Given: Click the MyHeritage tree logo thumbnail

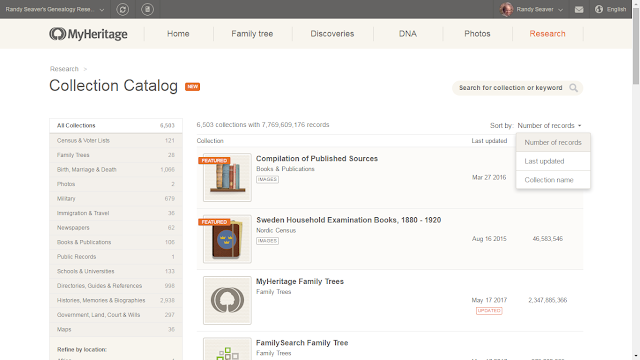Looking at the screenshot, I should [x=227, y=300].
